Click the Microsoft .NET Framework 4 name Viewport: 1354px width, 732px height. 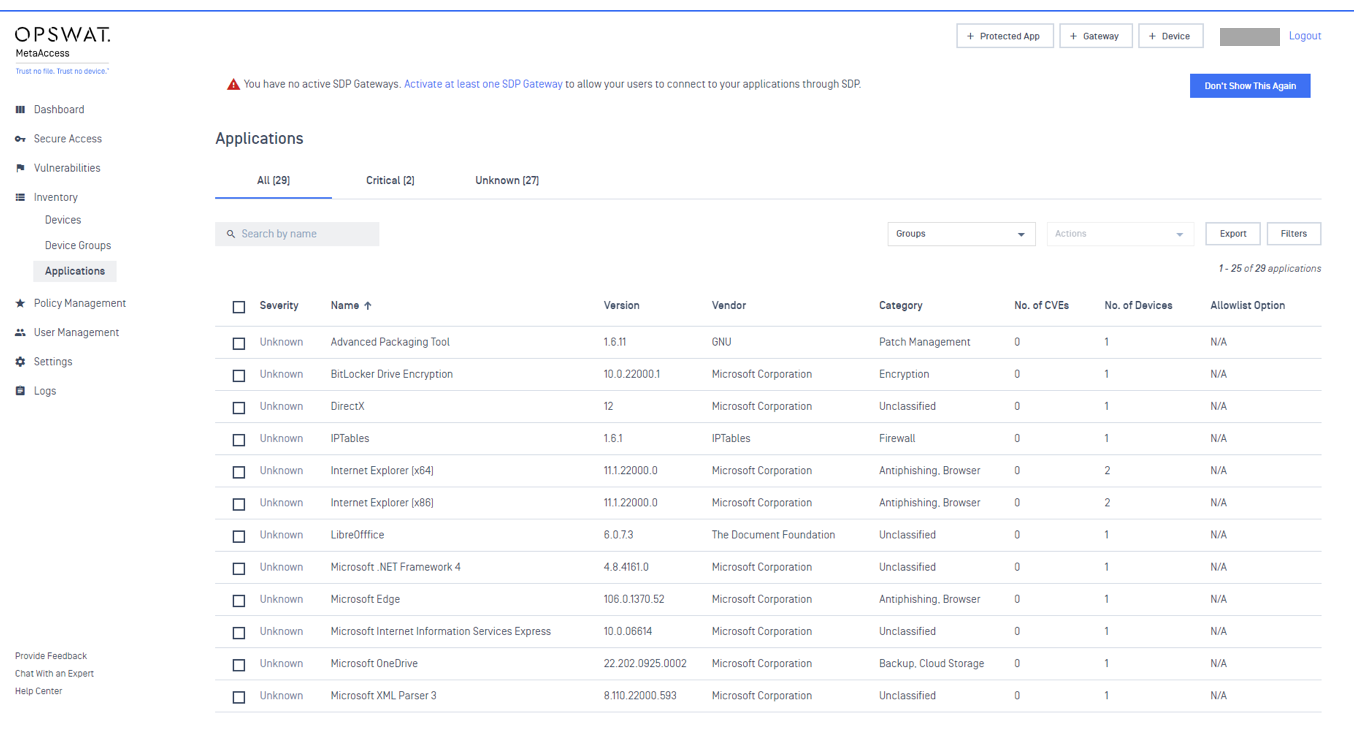396,567
